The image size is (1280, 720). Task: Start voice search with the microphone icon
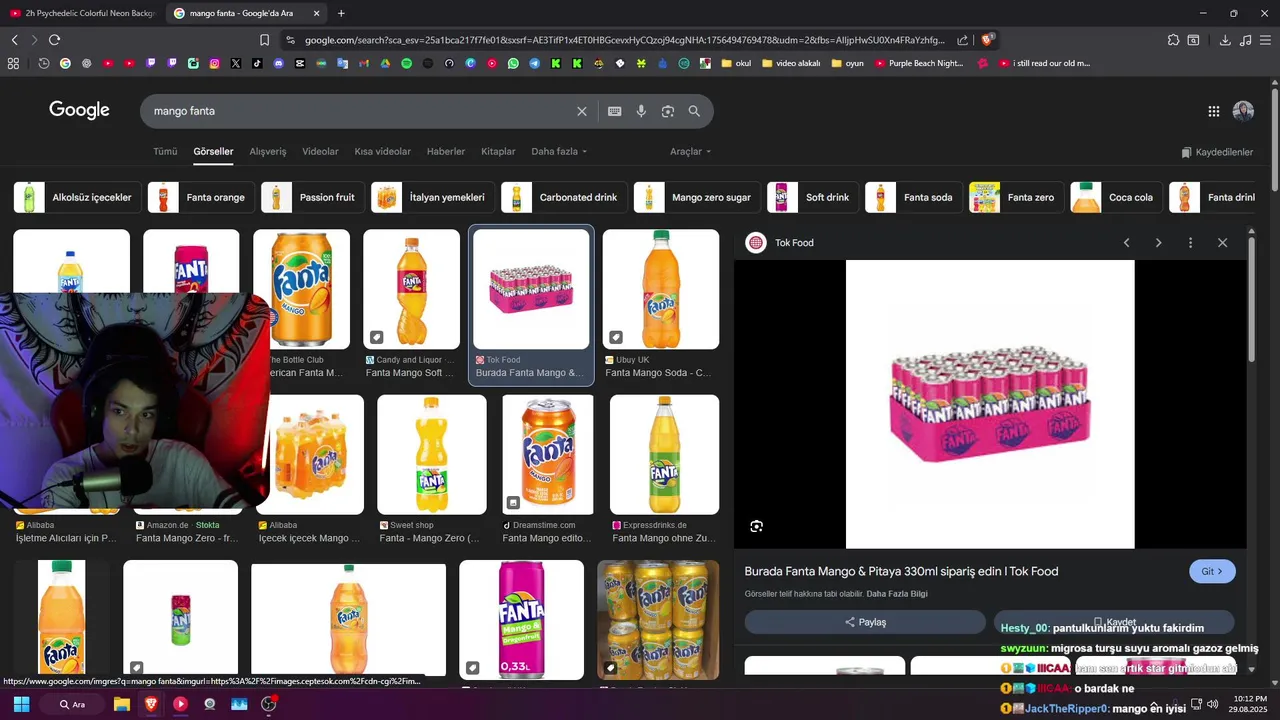(641, 111)
